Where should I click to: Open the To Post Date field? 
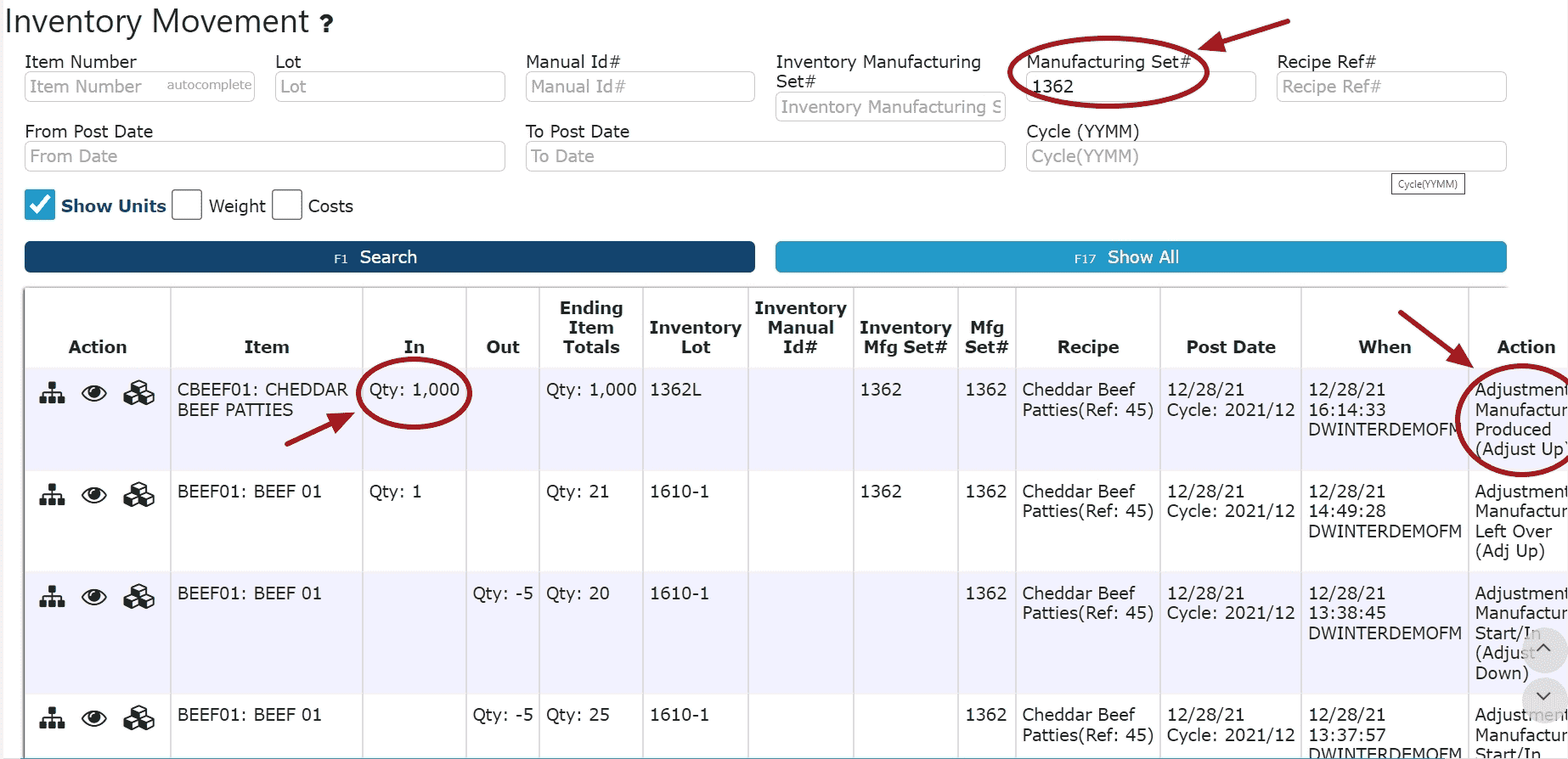point(765,156)
